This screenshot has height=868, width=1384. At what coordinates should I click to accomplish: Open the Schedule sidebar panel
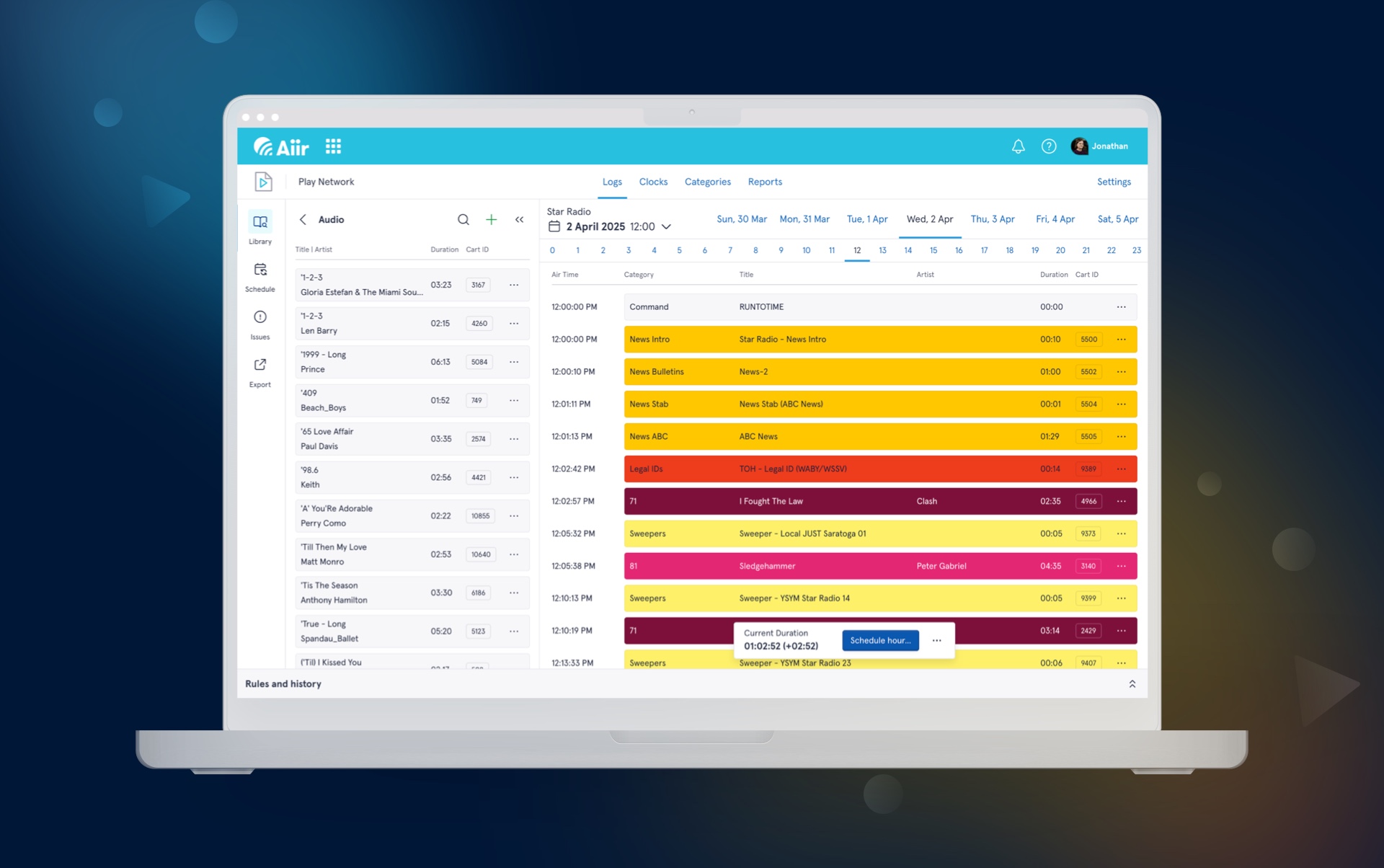coord(260,278)
